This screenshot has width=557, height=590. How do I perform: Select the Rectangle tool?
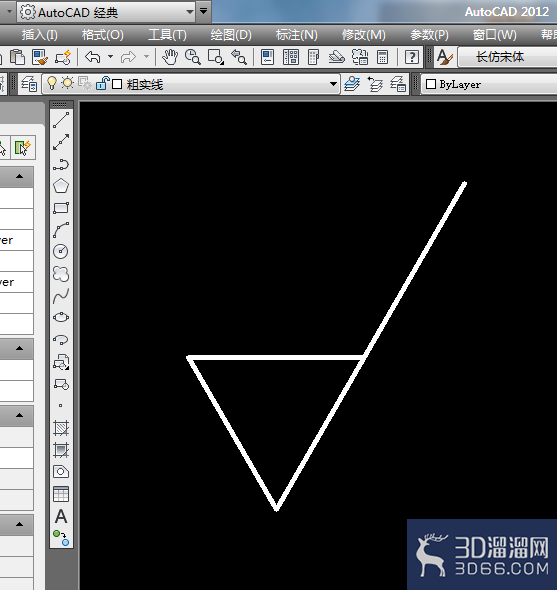[61, 208]
